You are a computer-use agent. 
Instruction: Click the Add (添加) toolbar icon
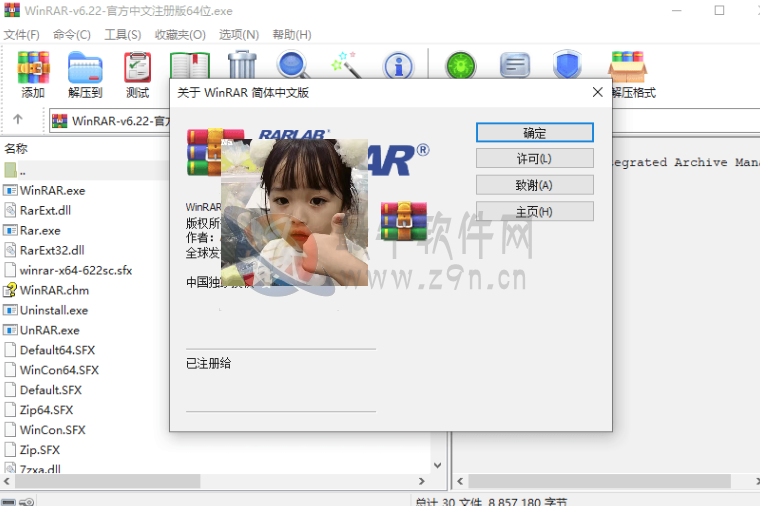pos(33,67)
